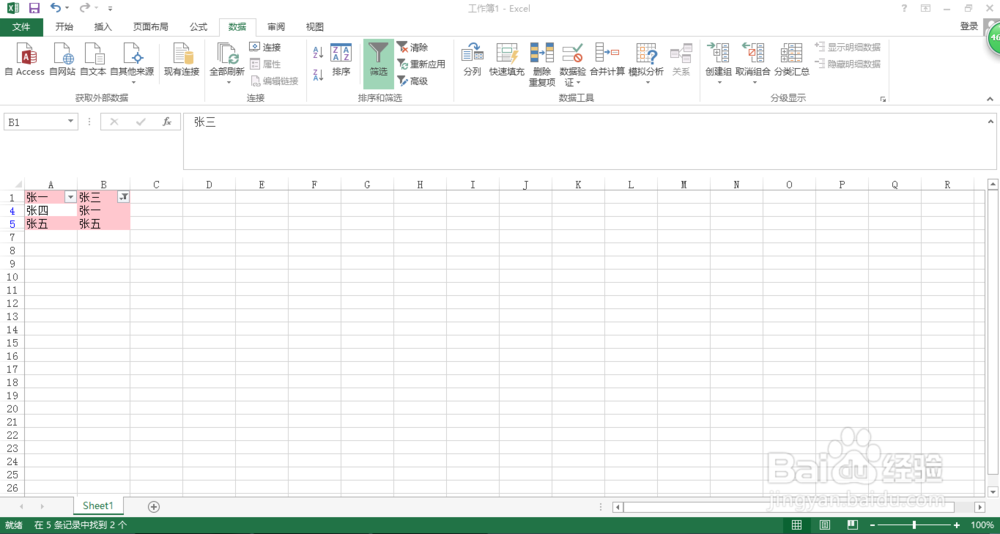Import data From Text (自文本)

(93, 61)
